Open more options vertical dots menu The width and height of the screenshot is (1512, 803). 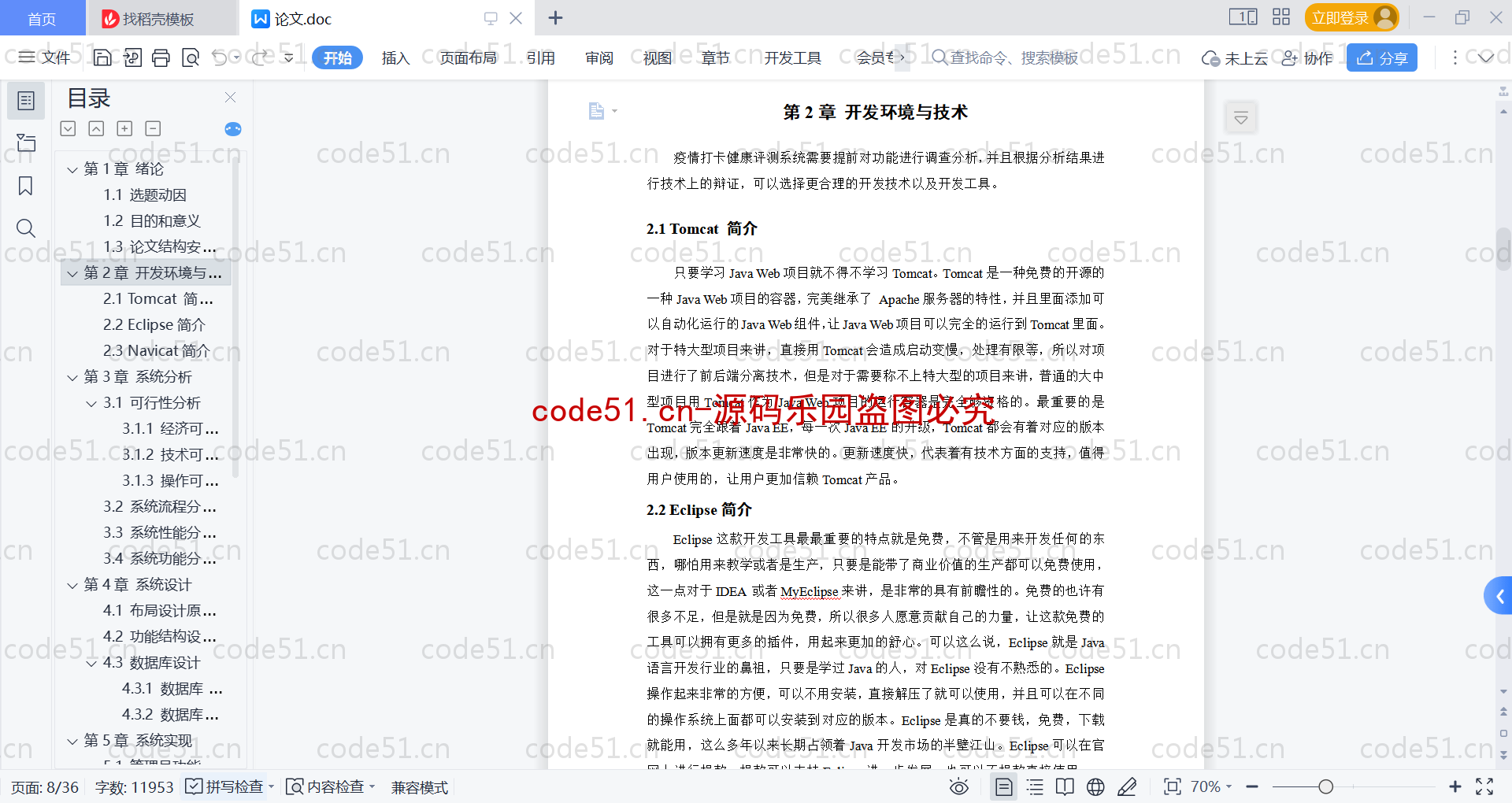(1455, 57)
